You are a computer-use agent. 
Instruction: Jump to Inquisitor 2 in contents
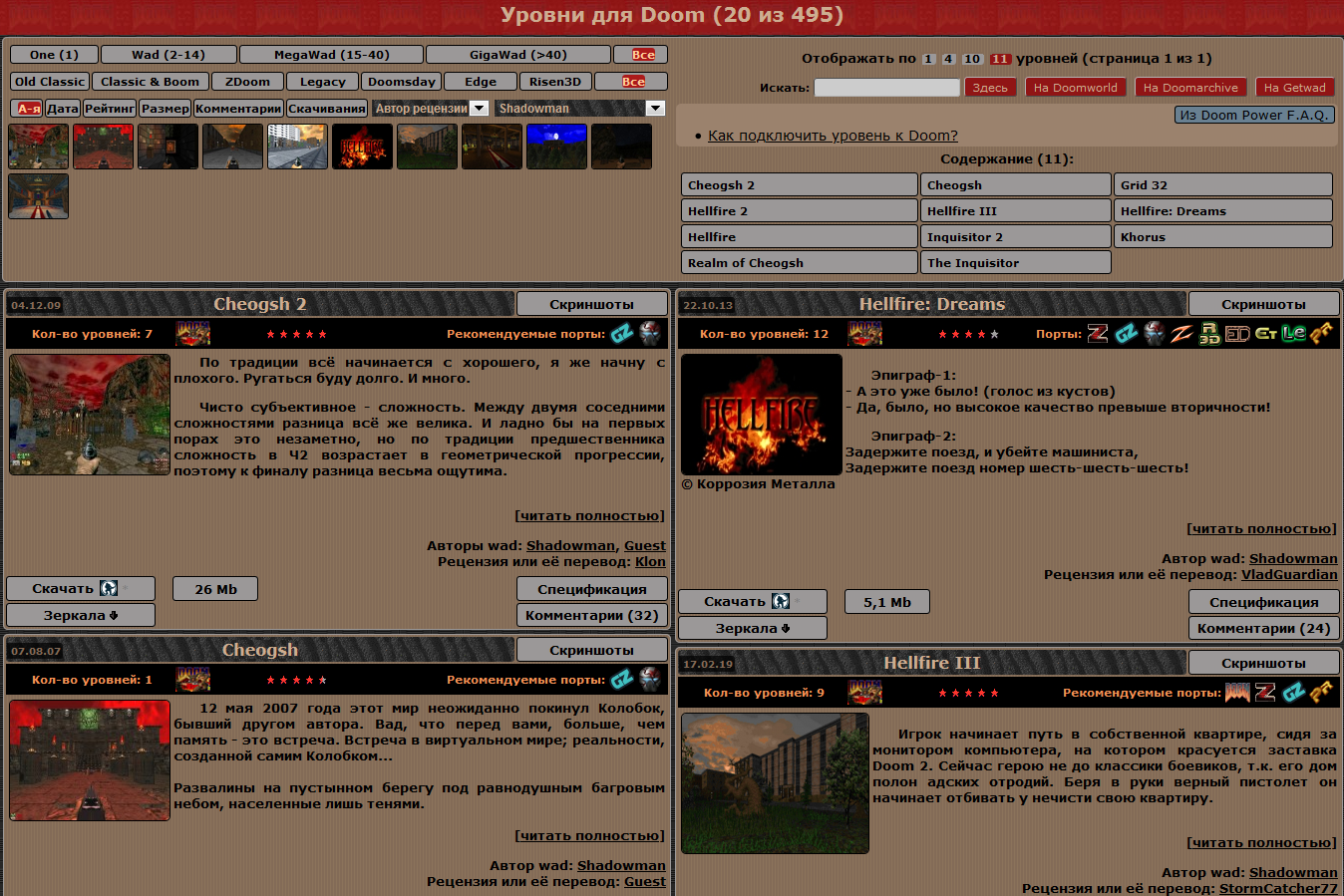tap(1016, 237)
